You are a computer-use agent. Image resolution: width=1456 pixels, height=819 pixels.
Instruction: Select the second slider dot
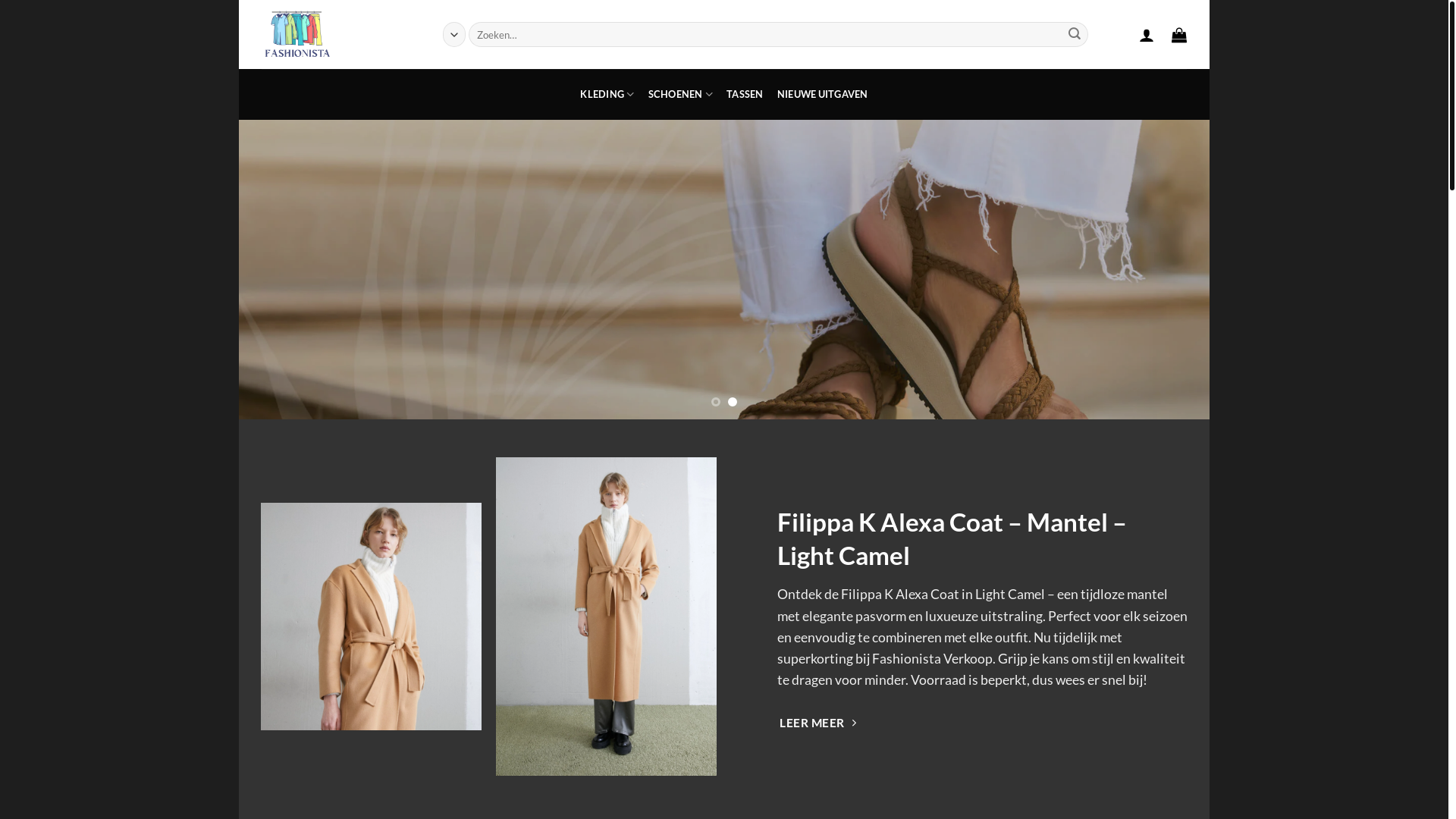733,402
